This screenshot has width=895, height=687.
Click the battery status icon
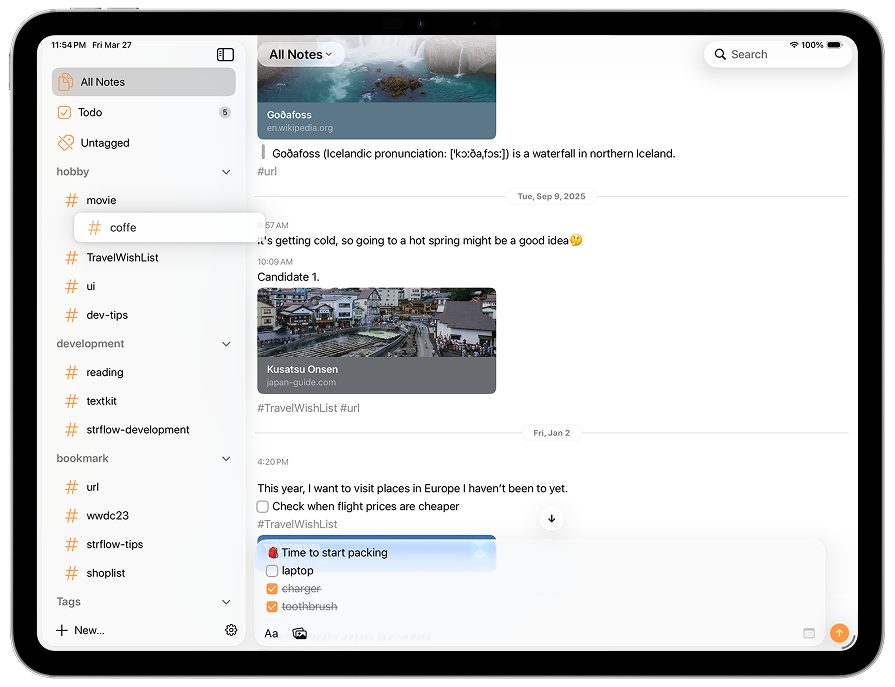[834, 45]
